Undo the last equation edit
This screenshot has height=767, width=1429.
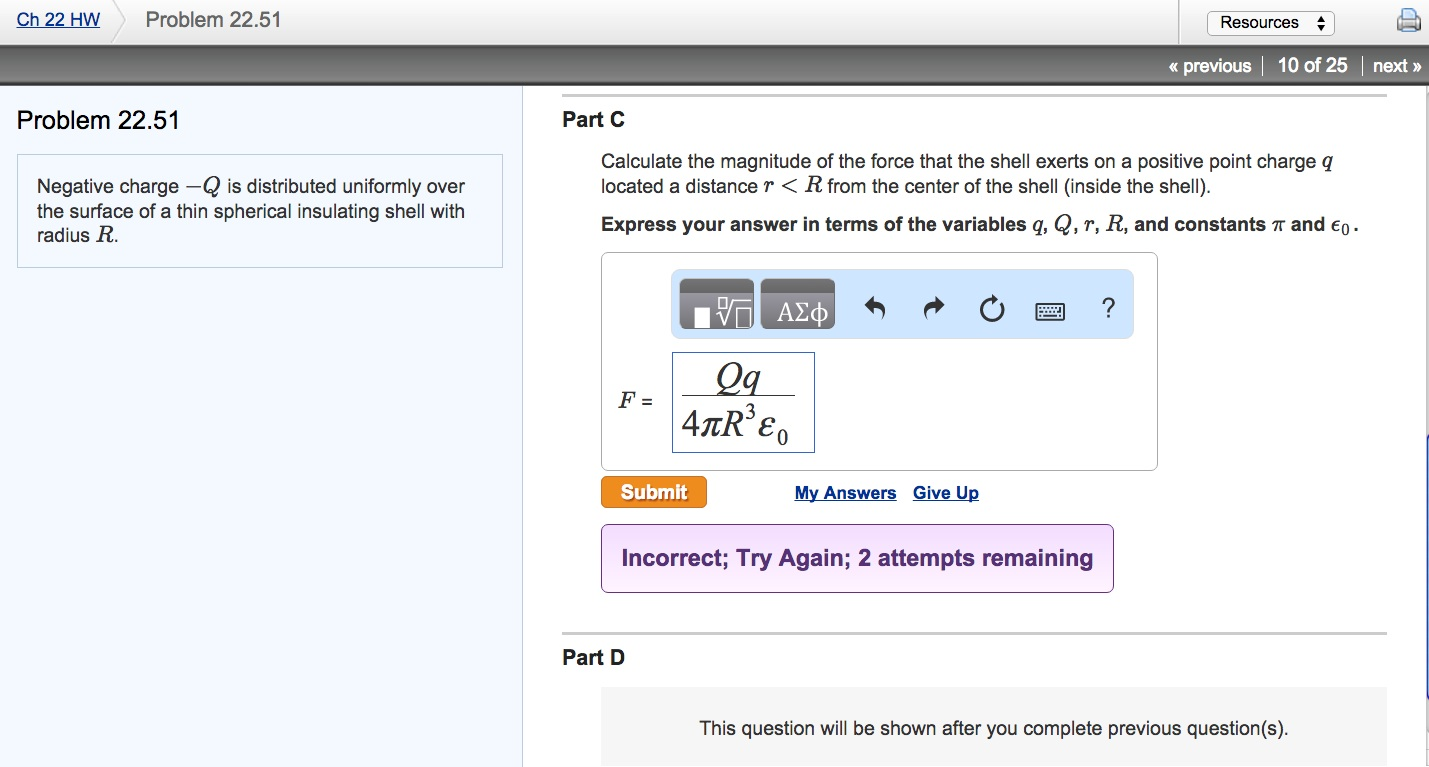tap(872, 308)
